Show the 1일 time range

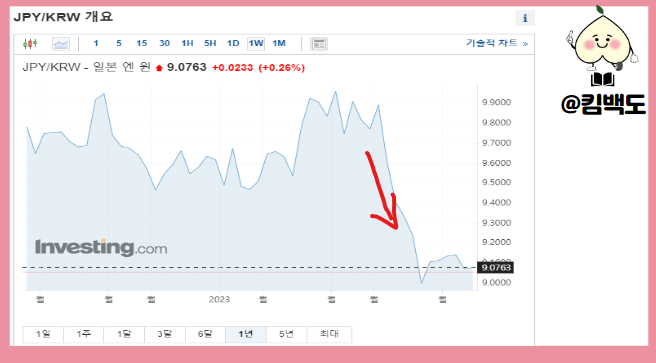pyautogui.click(x=43, y=334)
